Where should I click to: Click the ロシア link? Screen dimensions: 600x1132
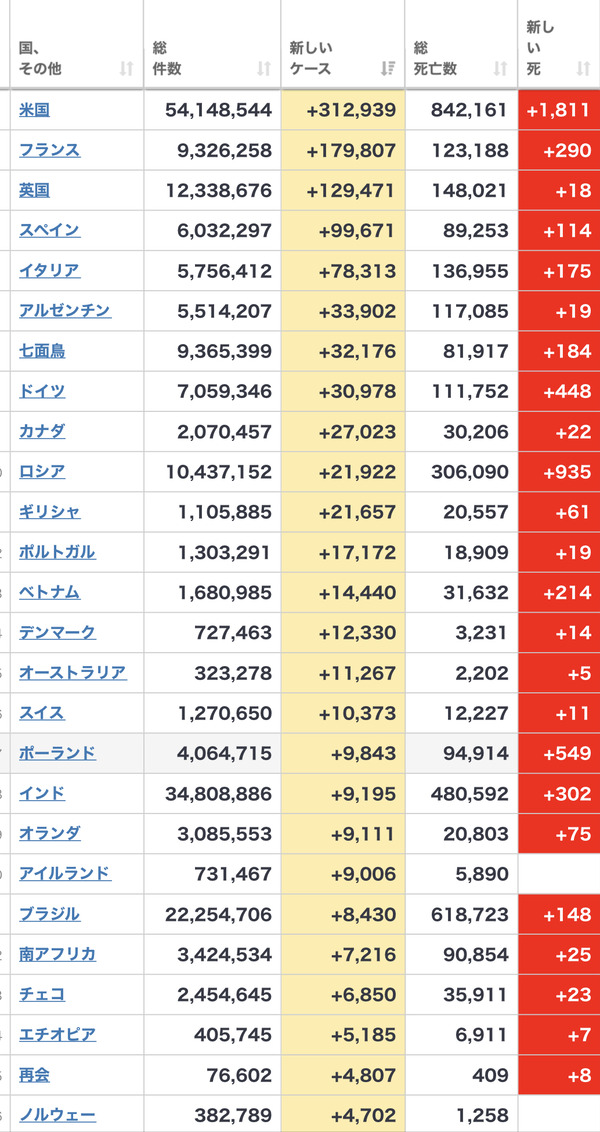(x=42, y=472)
